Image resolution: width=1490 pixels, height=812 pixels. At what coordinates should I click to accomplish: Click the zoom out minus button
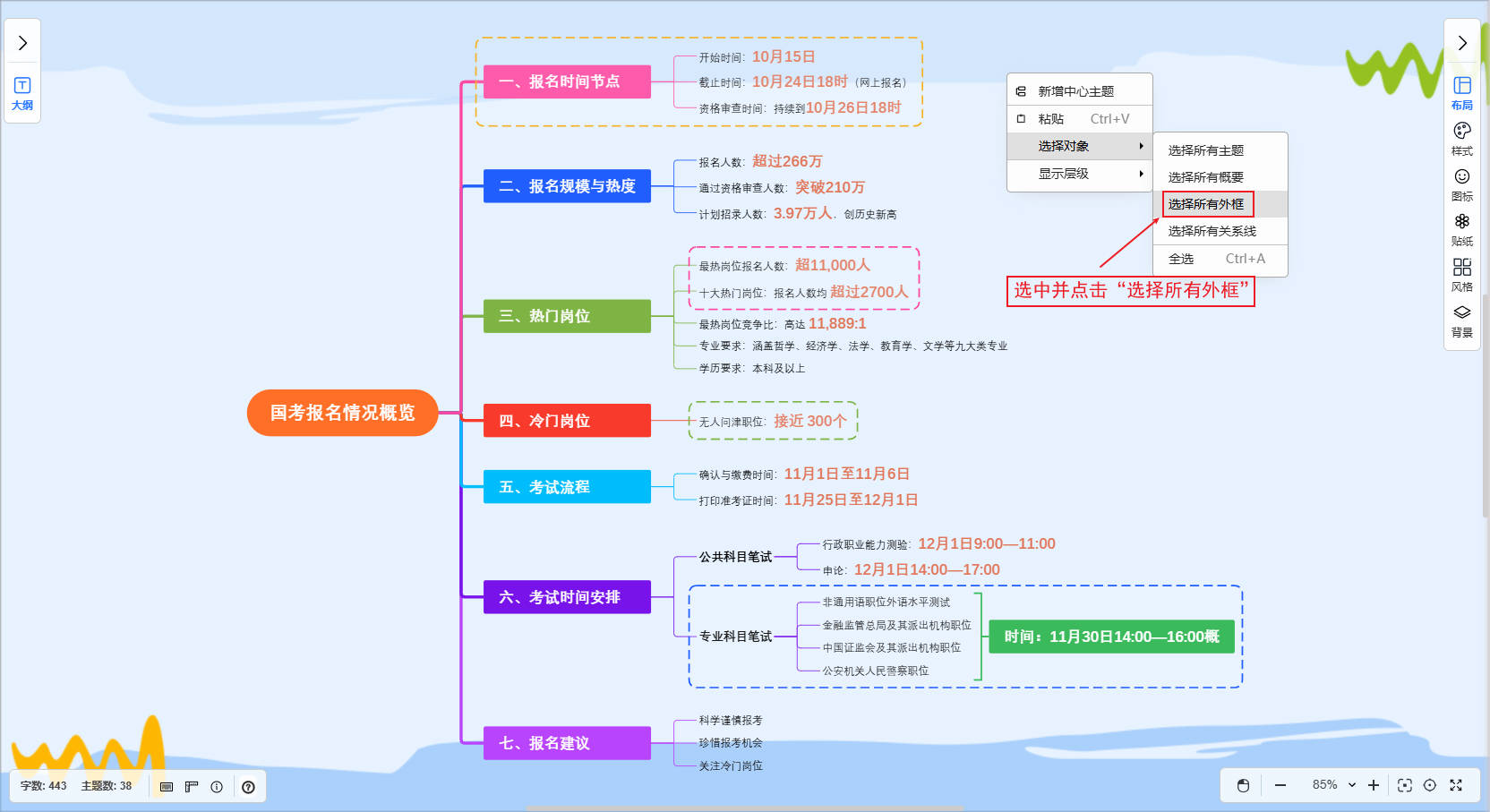tap(1280, 785)
